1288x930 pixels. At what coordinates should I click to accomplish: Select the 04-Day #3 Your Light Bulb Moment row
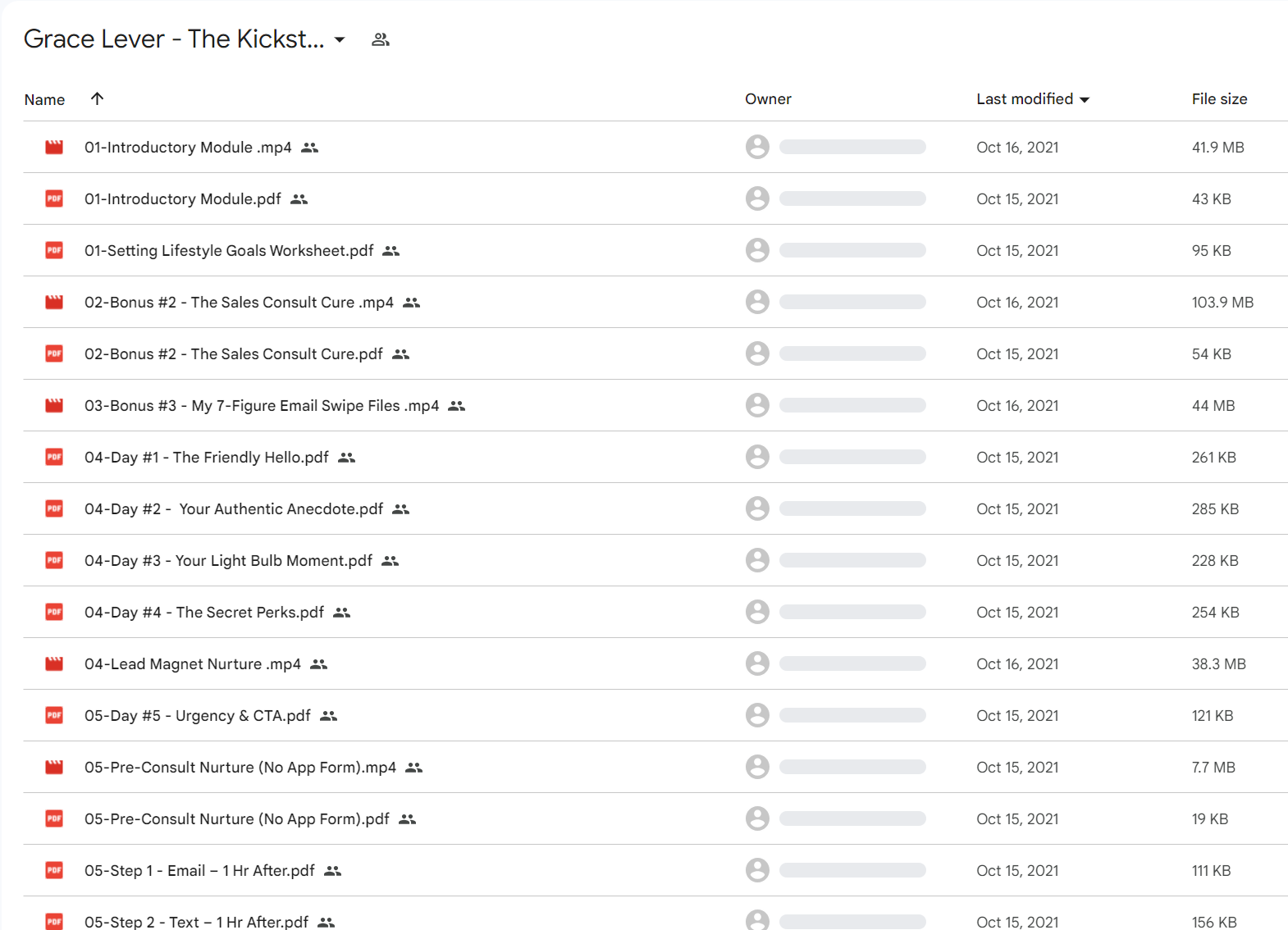[x=655, y=561]
